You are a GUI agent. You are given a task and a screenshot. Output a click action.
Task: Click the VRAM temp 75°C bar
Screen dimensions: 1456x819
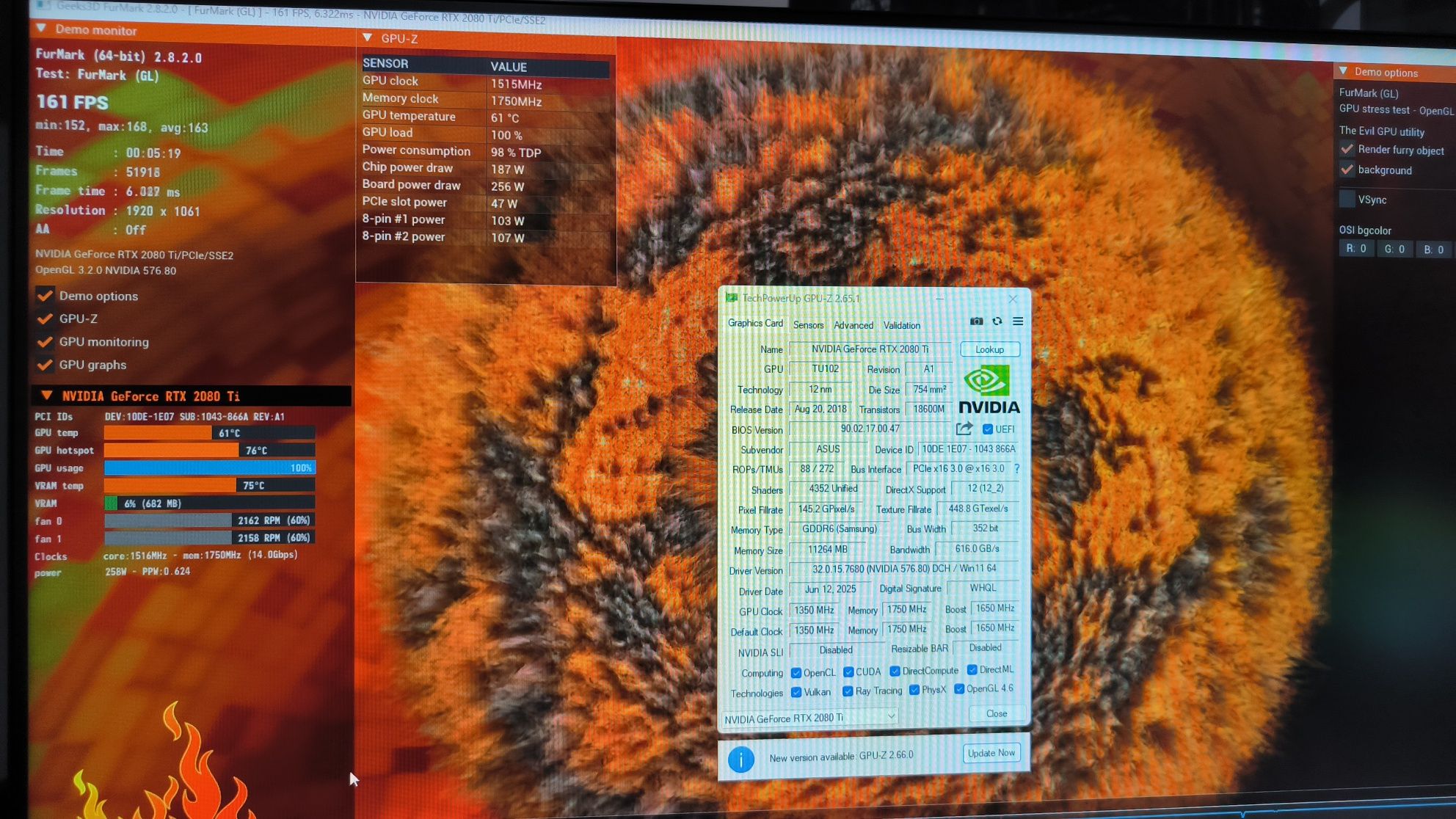coord(210,485)
